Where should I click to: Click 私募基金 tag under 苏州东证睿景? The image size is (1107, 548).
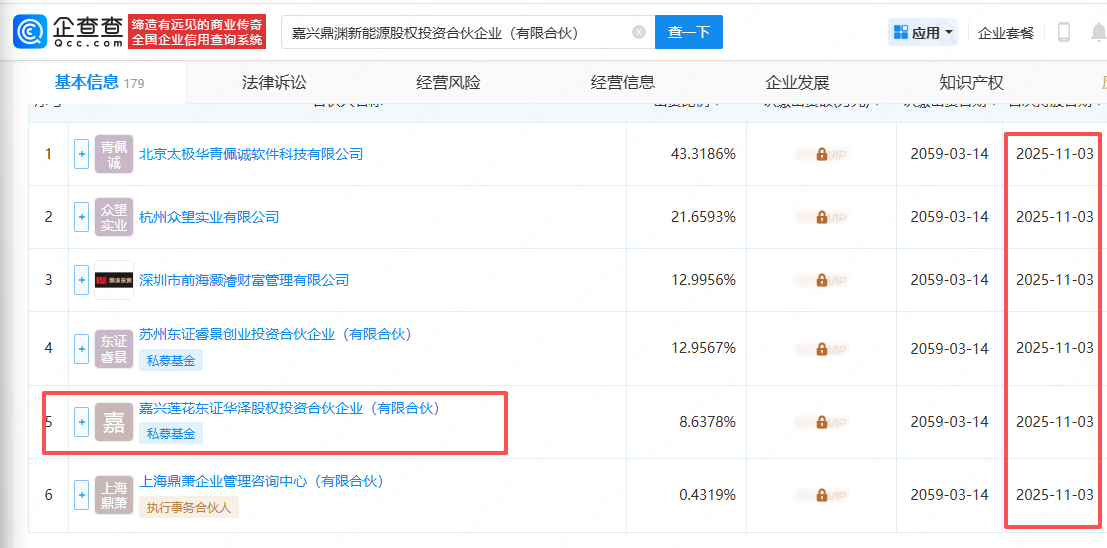171,360
